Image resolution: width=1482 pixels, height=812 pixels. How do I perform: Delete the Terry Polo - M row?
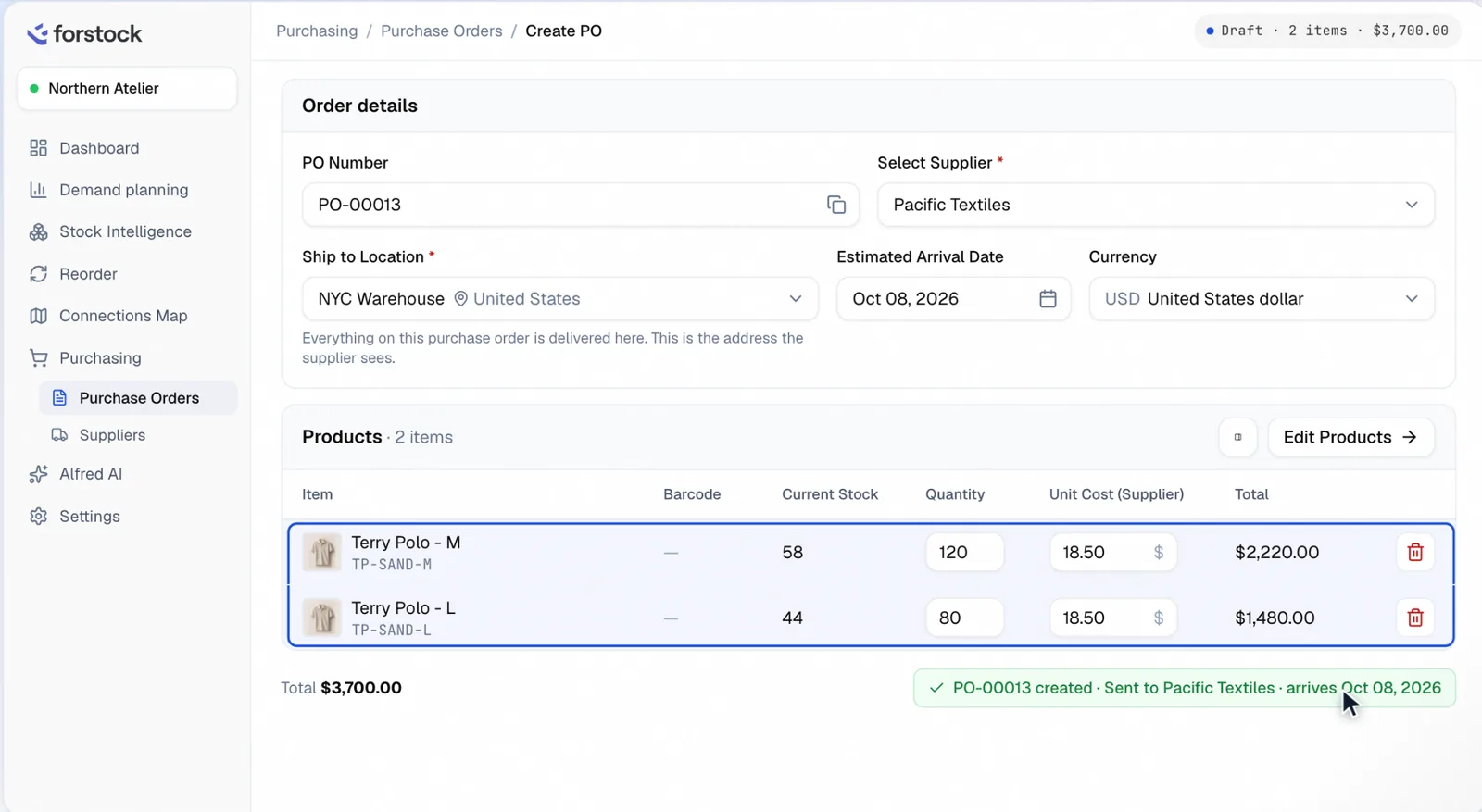coord(1415,553)
